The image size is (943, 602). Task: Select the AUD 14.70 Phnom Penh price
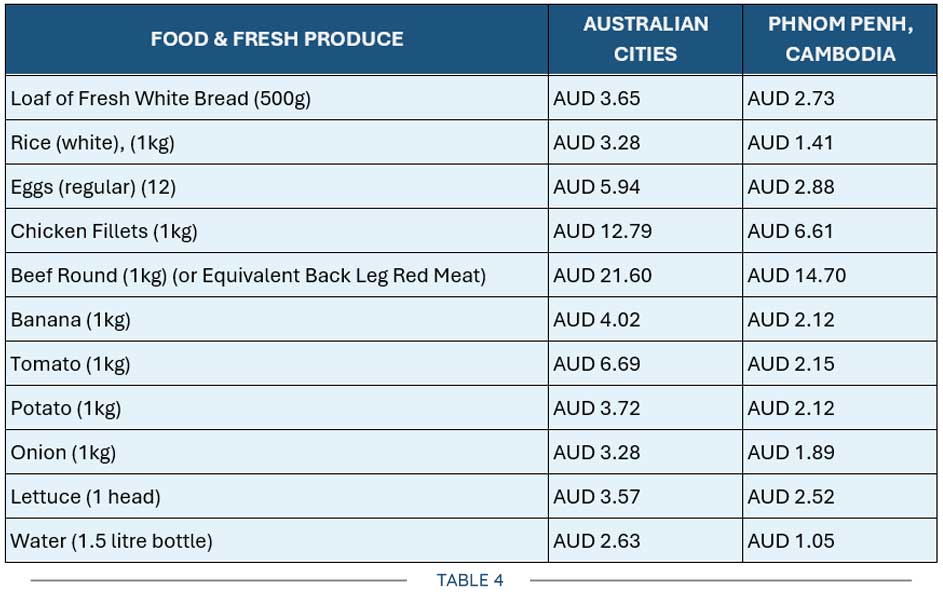click(796, 275)
